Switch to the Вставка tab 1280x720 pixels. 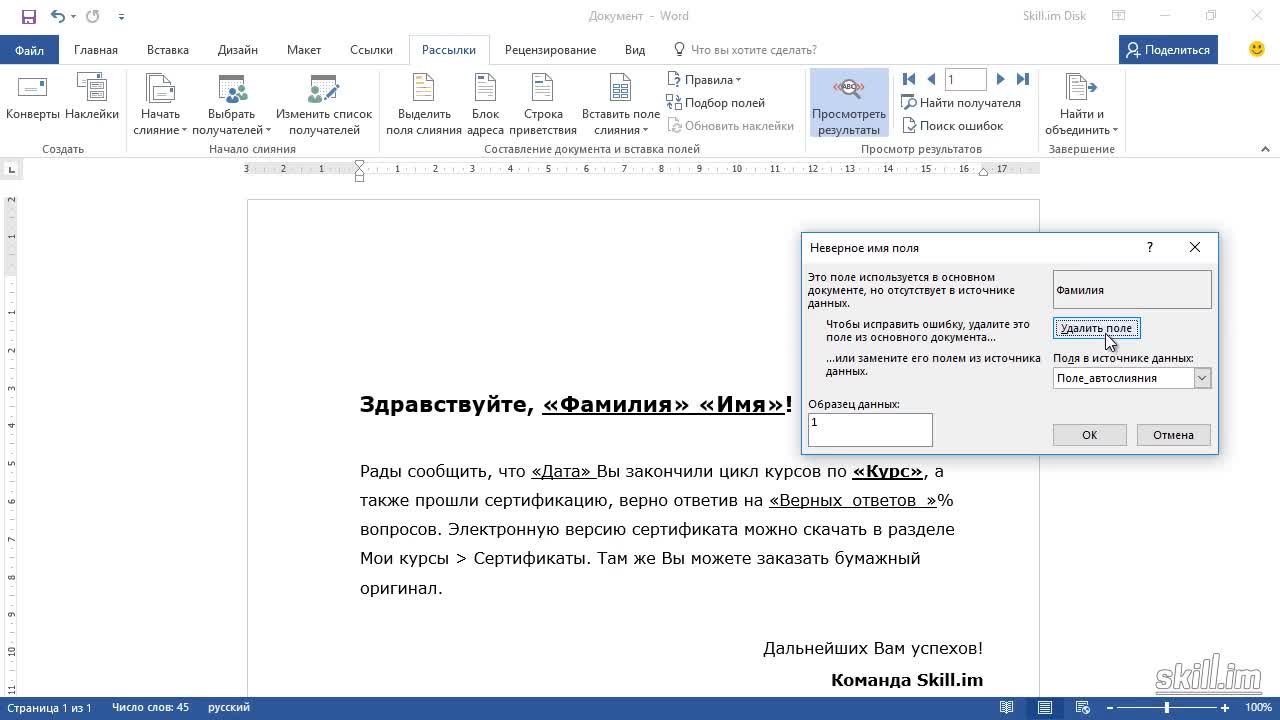coord(168,50)
